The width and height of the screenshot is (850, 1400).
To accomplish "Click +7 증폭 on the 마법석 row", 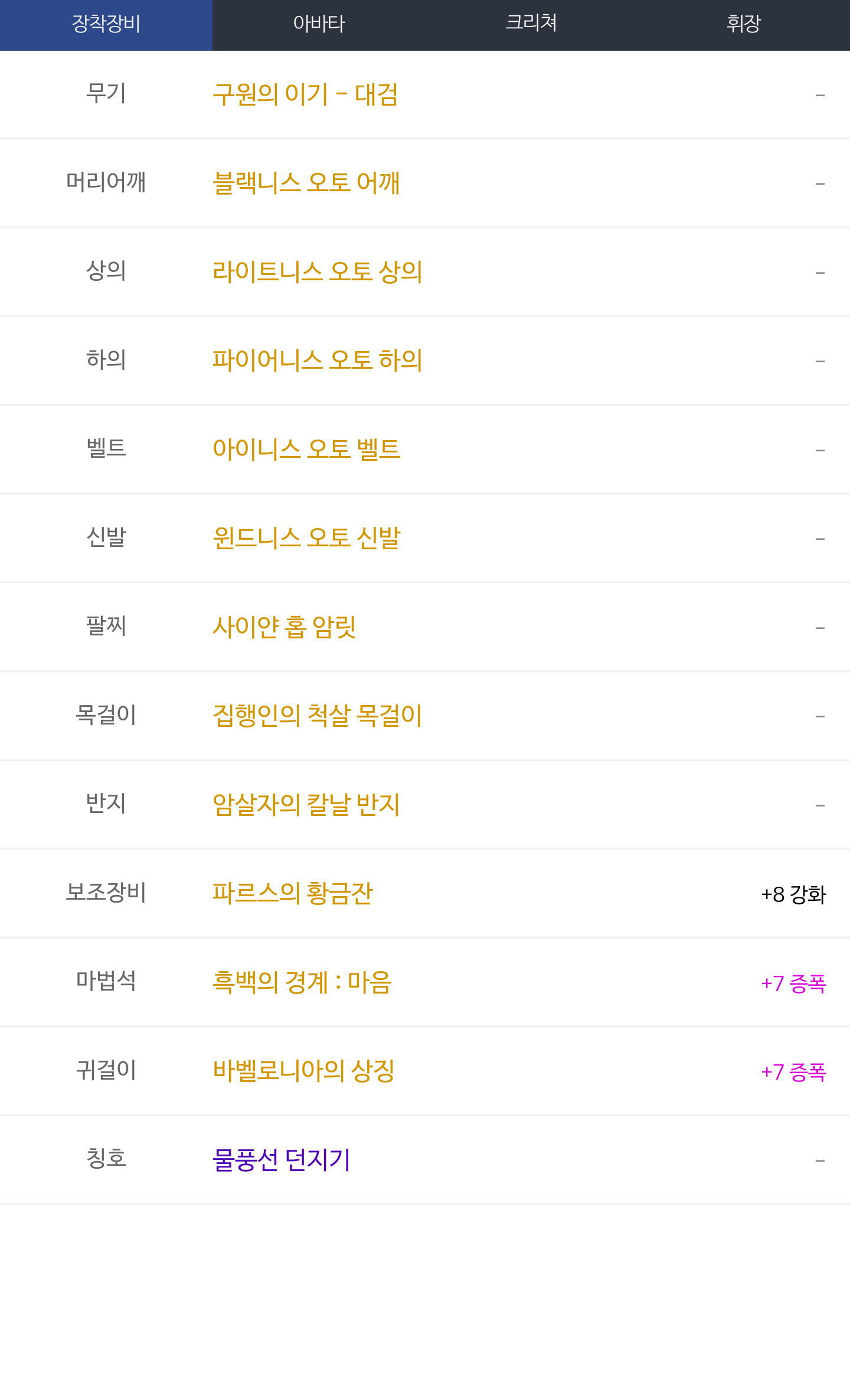I will click(x=793, y=983).
